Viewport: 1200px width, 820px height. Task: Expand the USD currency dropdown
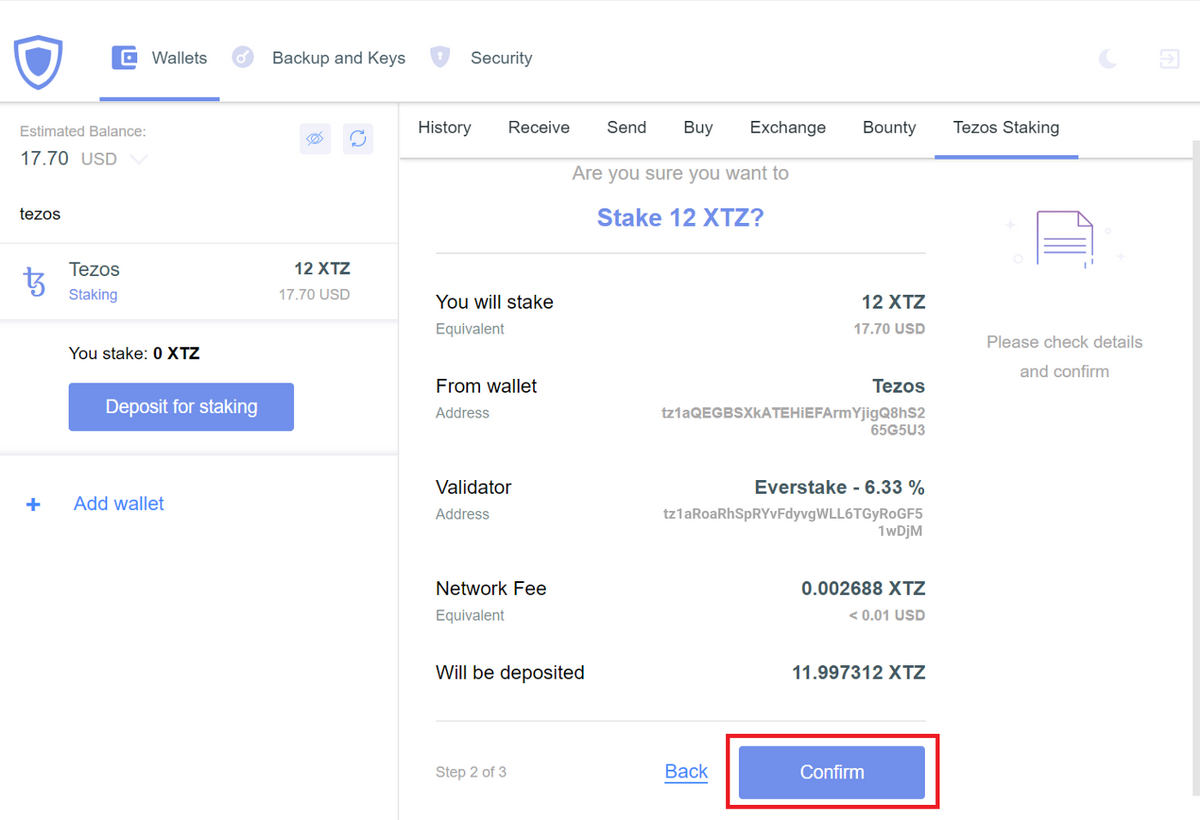pyautogui.click(x=139, y=159)
